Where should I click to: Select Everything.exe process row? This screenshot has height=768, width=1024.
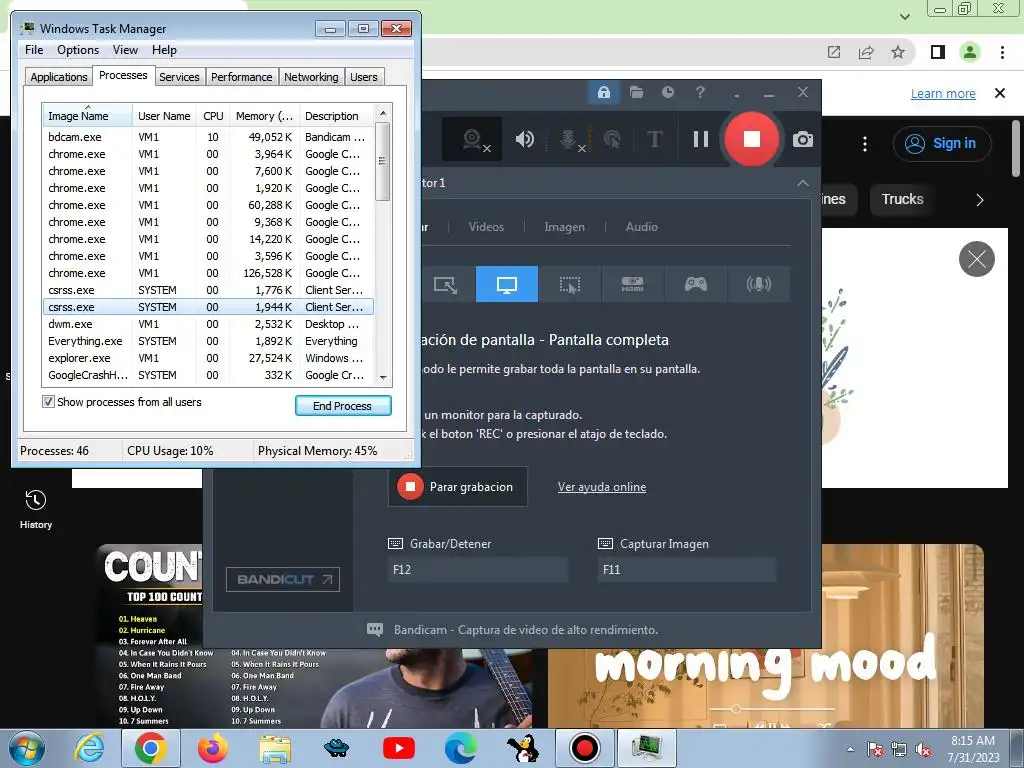pos(208,341)
